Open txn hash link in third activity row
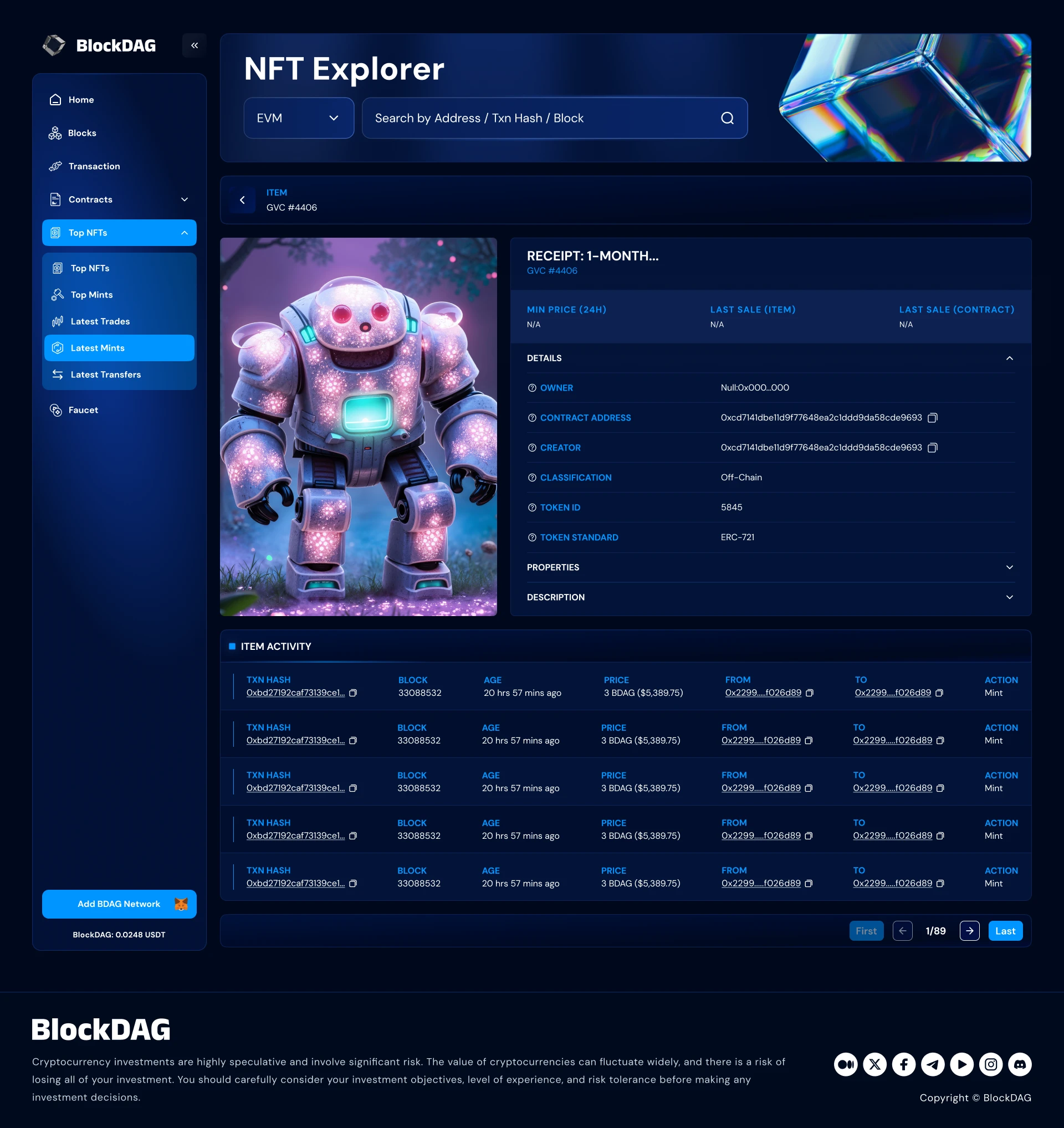The height and width of the screenshot is (1128, 1064). [295, 788]
